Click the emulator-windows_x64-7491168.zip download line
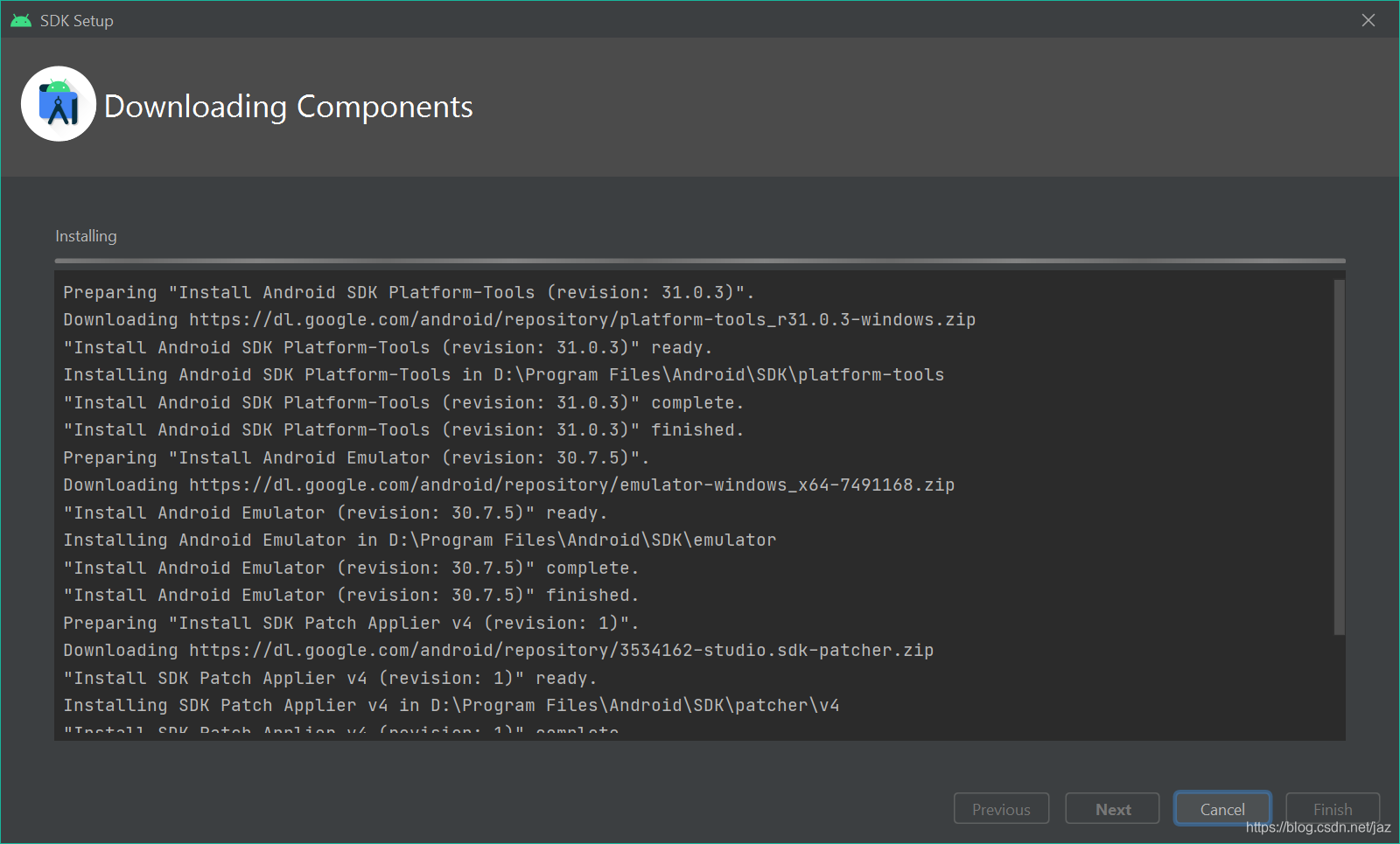 coord(508,485)
